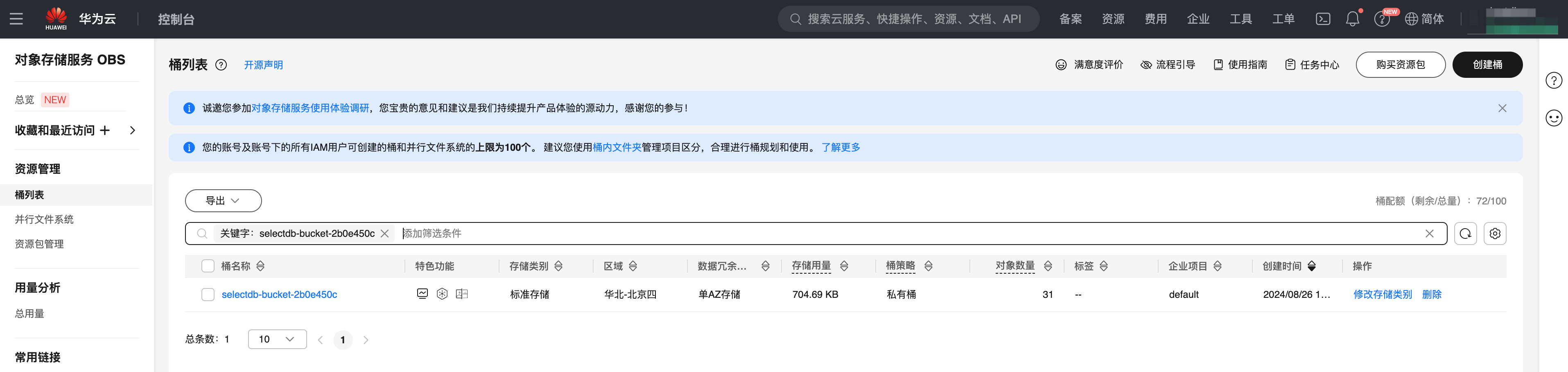The image size is (1568, 372).
Task: Open 总用量 in sidebar
Action: click(x=29, y=313)
